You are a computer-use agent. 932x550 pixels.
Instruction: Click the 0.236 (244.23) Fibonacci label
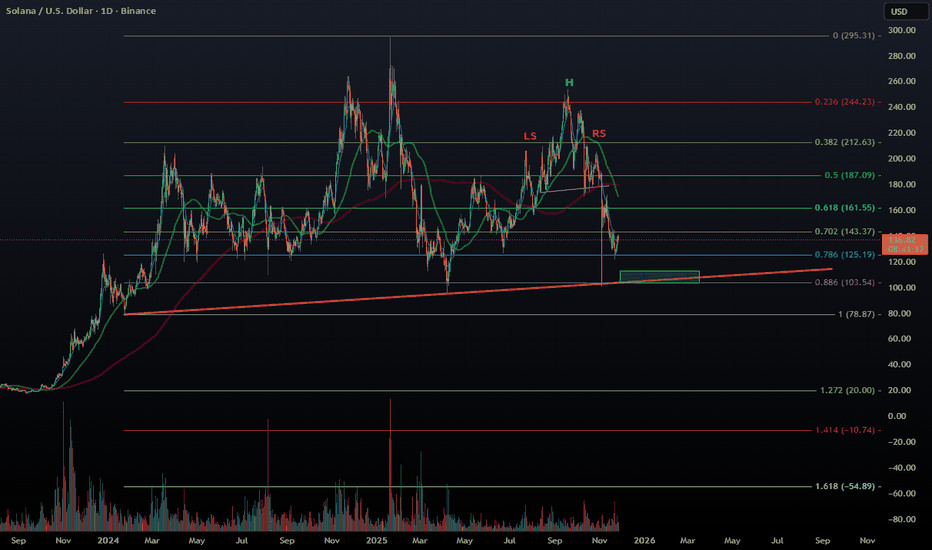(844, 102)
